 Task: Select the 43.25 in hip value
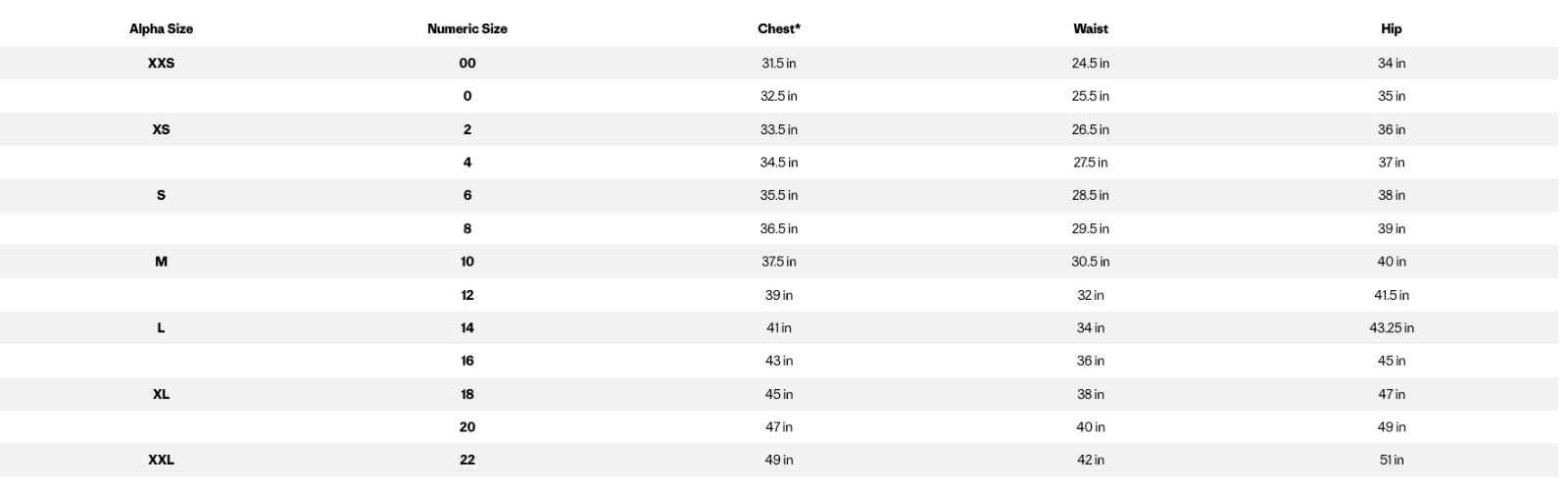pos(1391,328)
